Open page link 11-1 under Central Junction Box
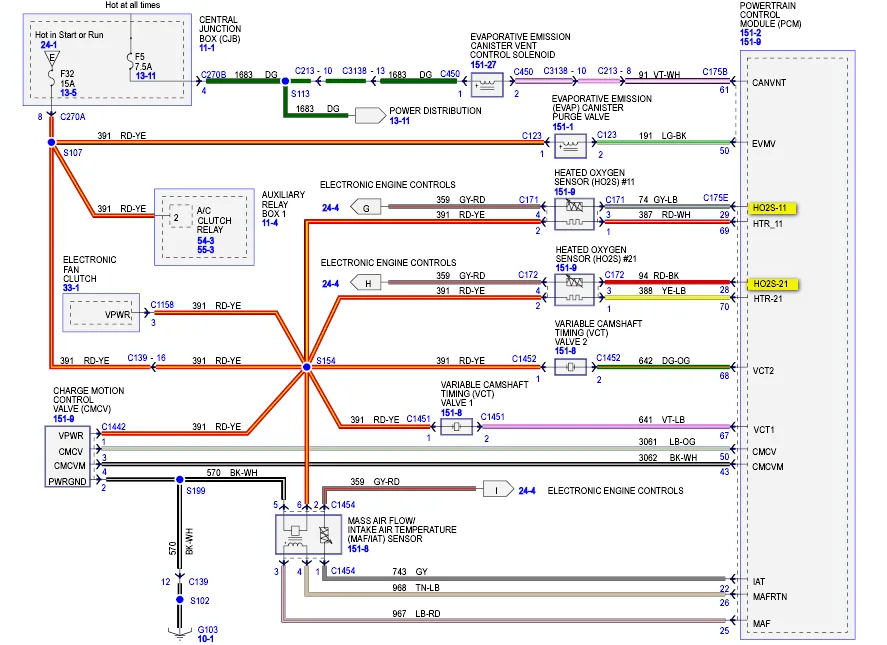This screenshot has height=645, width=887. [x=207, y=48]
